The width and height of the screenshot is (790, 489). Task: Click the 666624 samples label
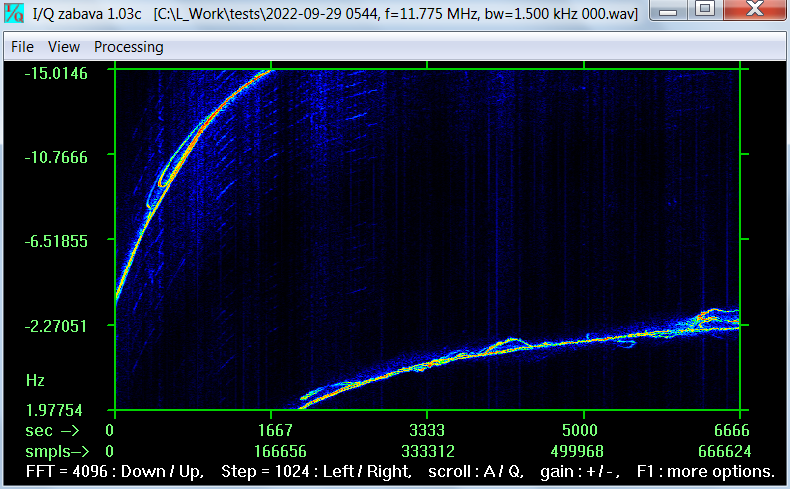point(725,451)
